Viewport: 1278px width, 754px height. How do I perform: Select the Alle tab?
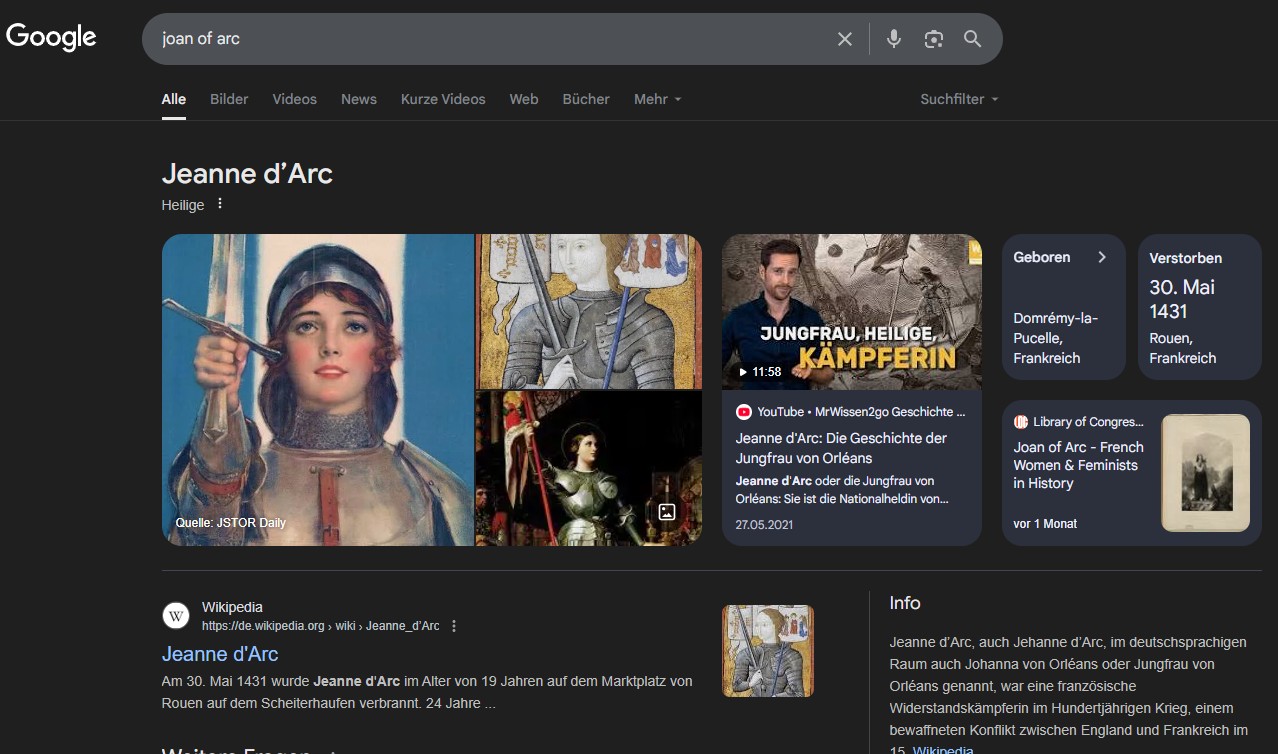coord(174,99)
